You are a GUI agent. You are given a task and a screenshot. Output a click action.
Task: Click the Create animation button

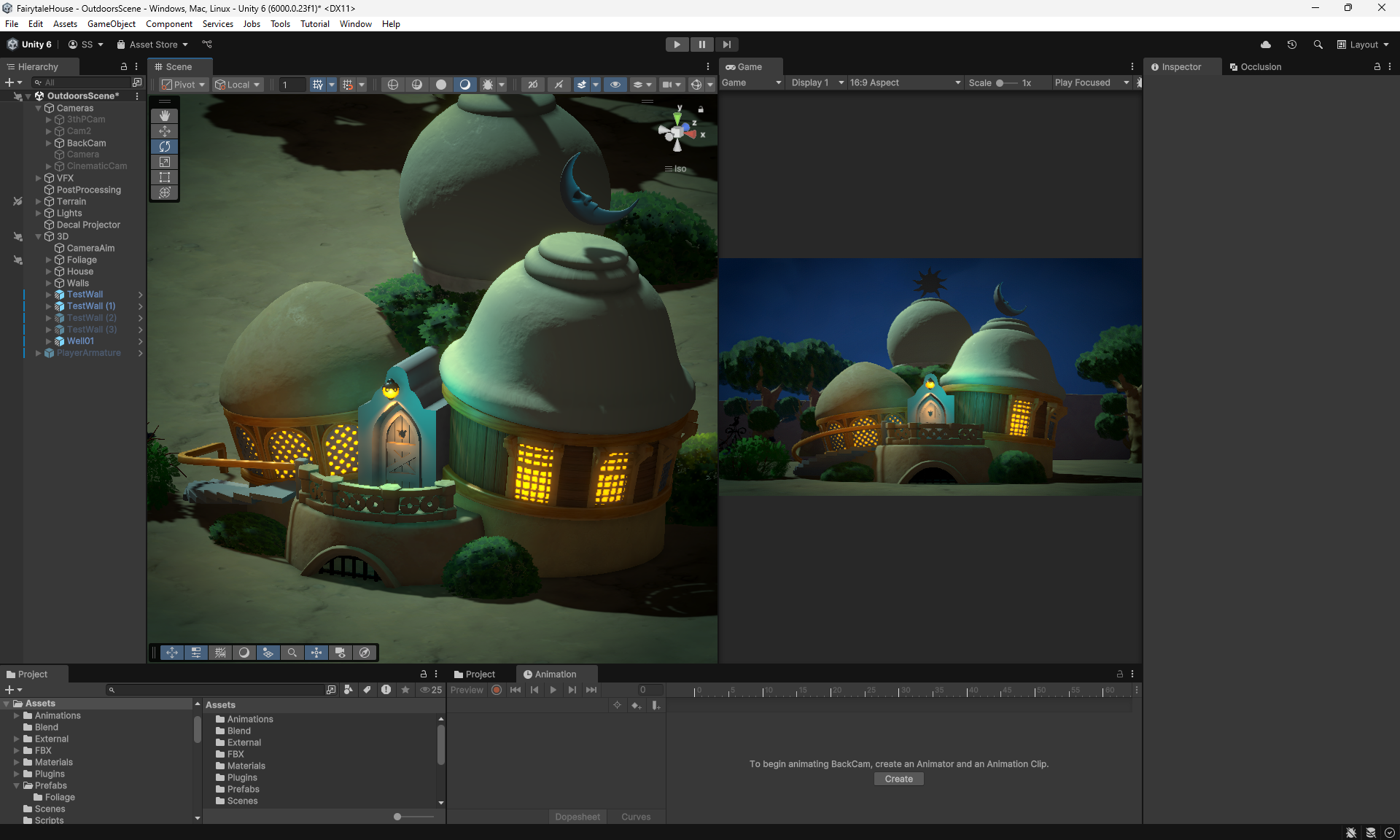click(x=898, y=779)
